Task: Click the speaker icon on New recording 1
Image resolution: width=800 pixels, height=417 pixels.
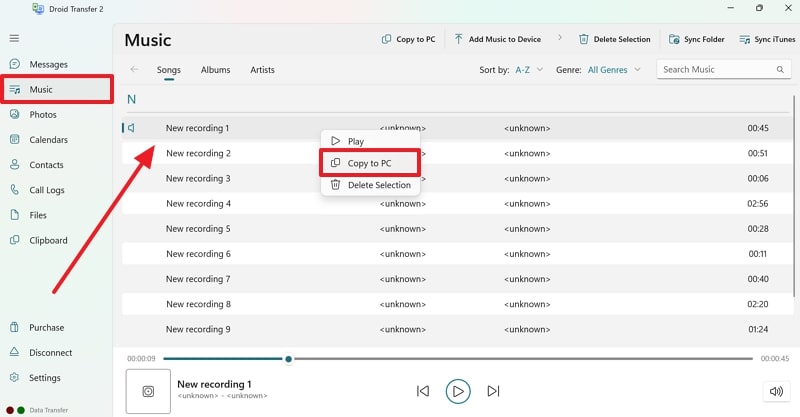Action: coord(131,128)
